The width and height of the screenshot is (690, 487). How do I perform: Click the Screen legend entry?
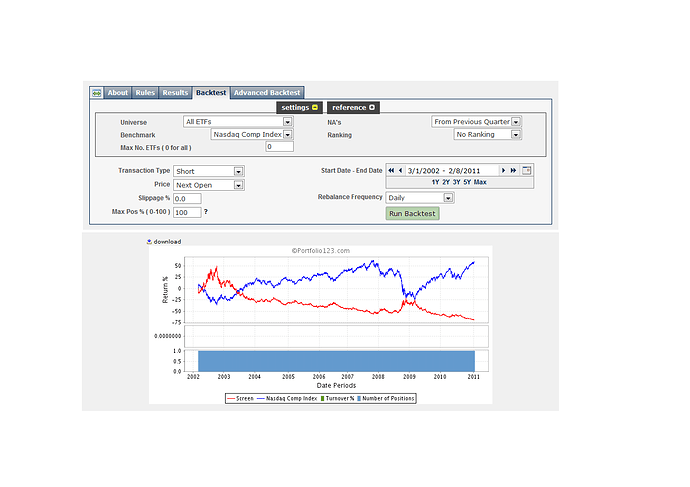241,399
